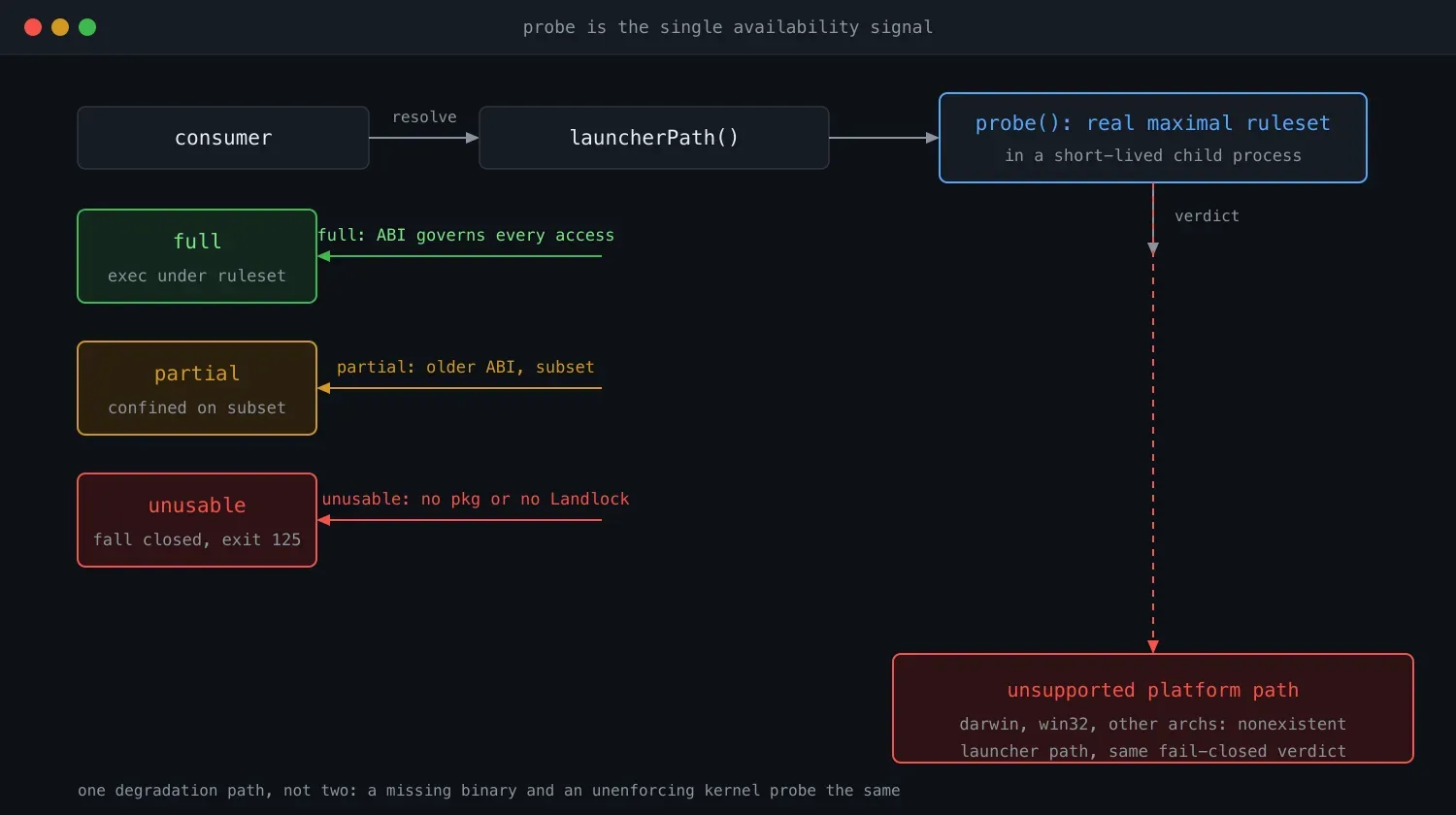Click the yellow minimize window dot
1456x815 pixels.
coord(60,27)
